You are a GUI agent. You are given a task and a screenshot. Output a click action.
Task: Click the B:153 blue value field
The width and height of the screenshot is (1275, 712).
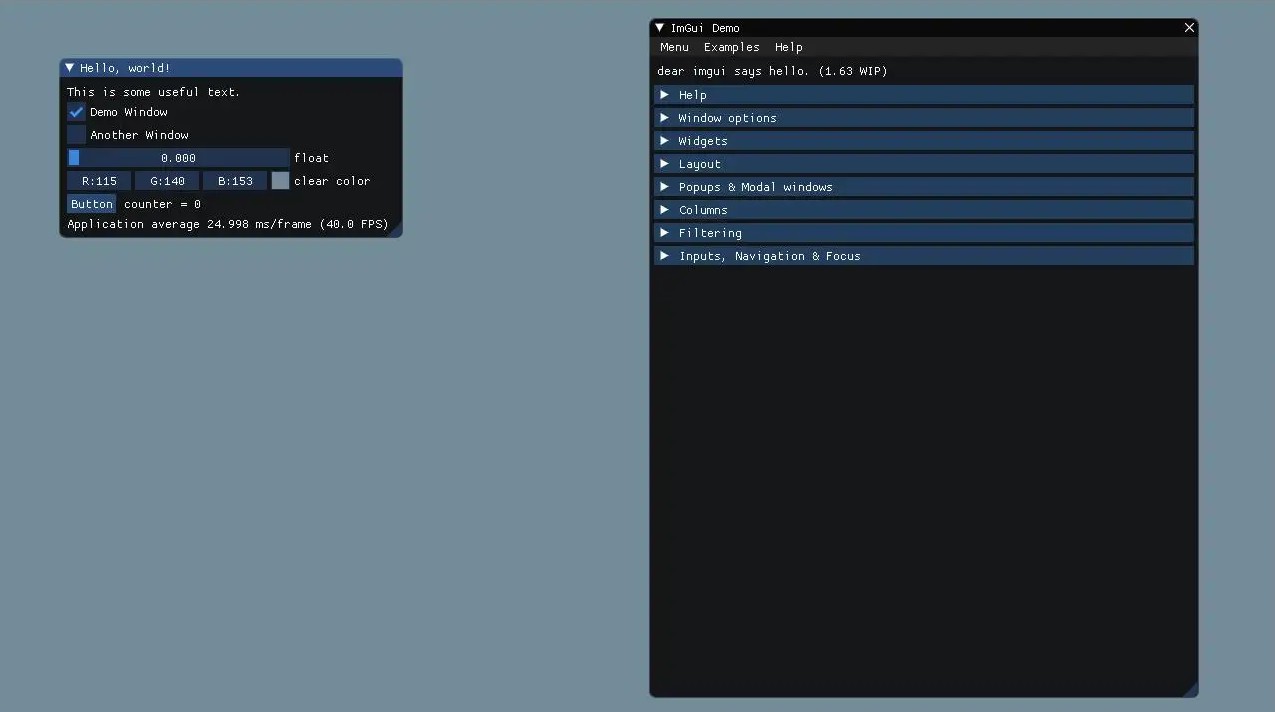click(235, 181)
